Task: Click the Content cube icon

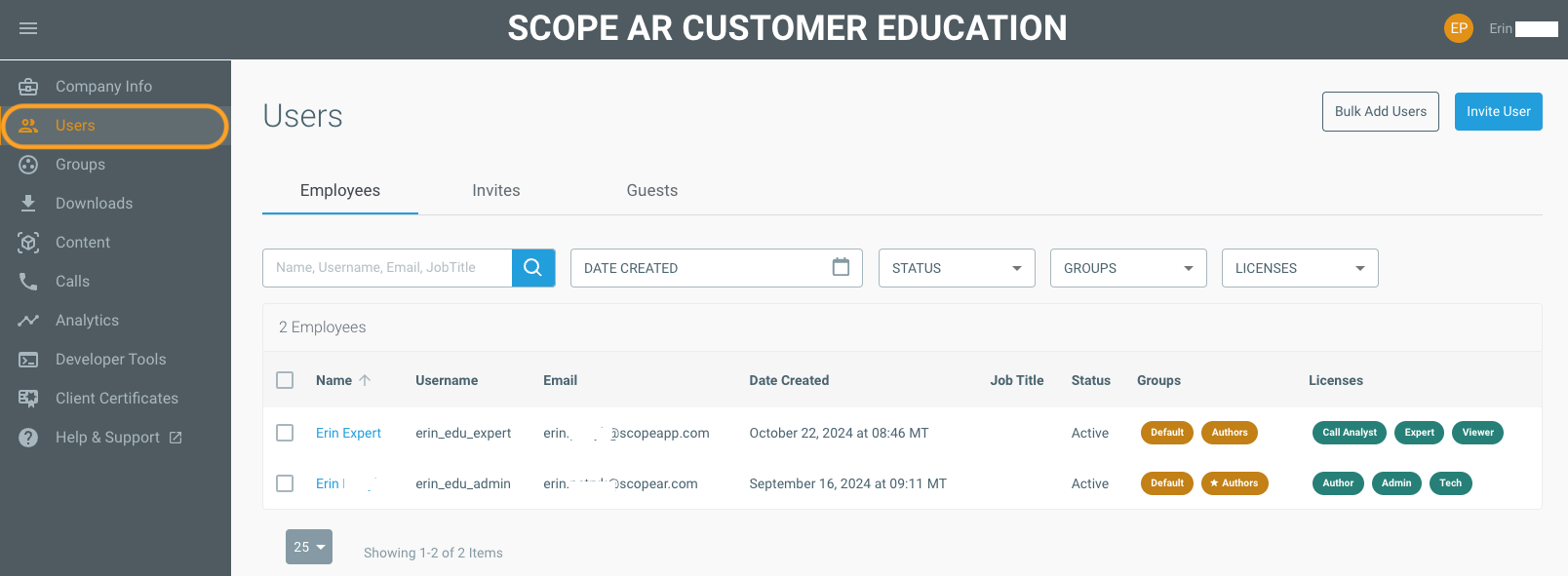Action: click(x=28, y=243)
